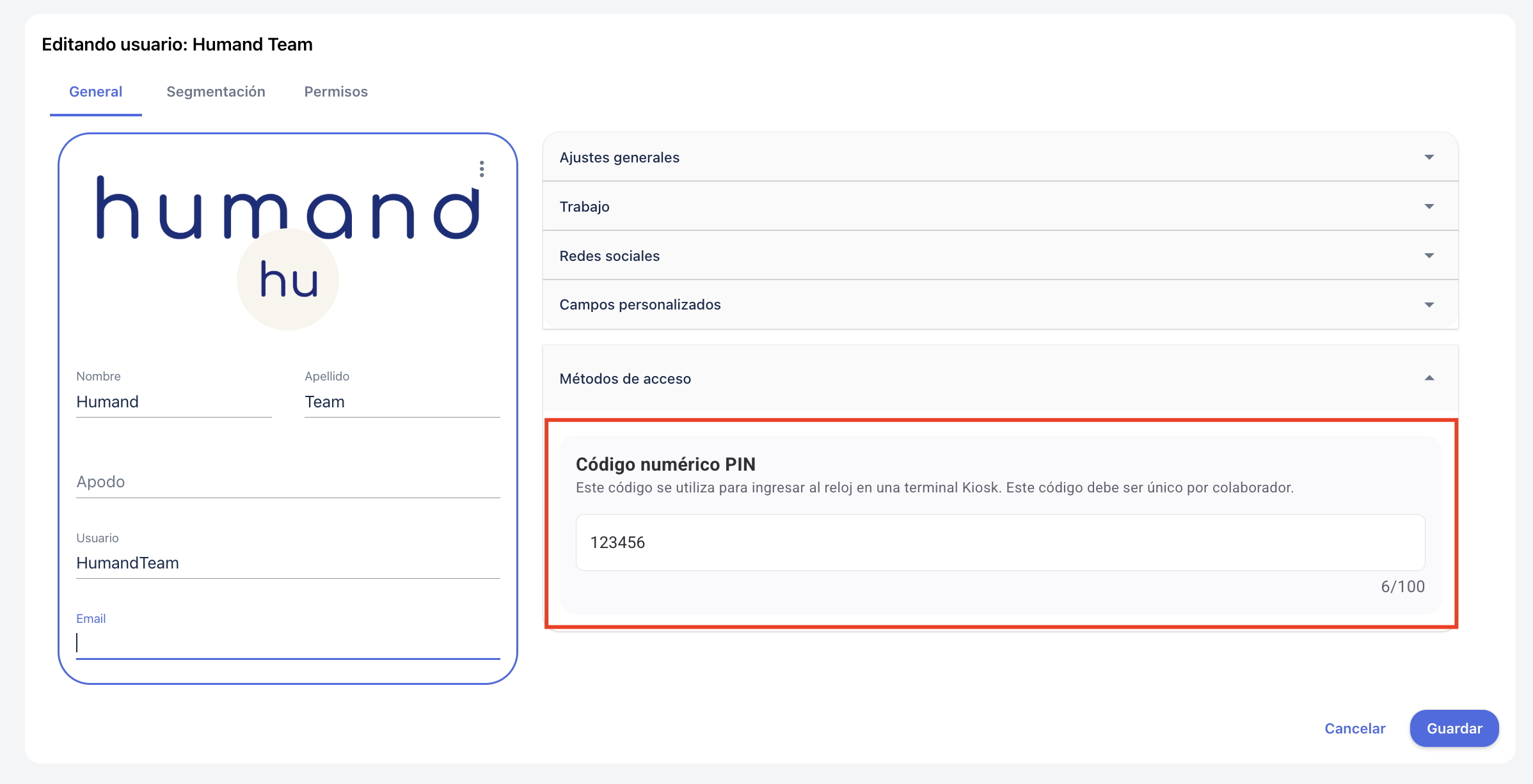Open the Permisos tab

point(336,91)
